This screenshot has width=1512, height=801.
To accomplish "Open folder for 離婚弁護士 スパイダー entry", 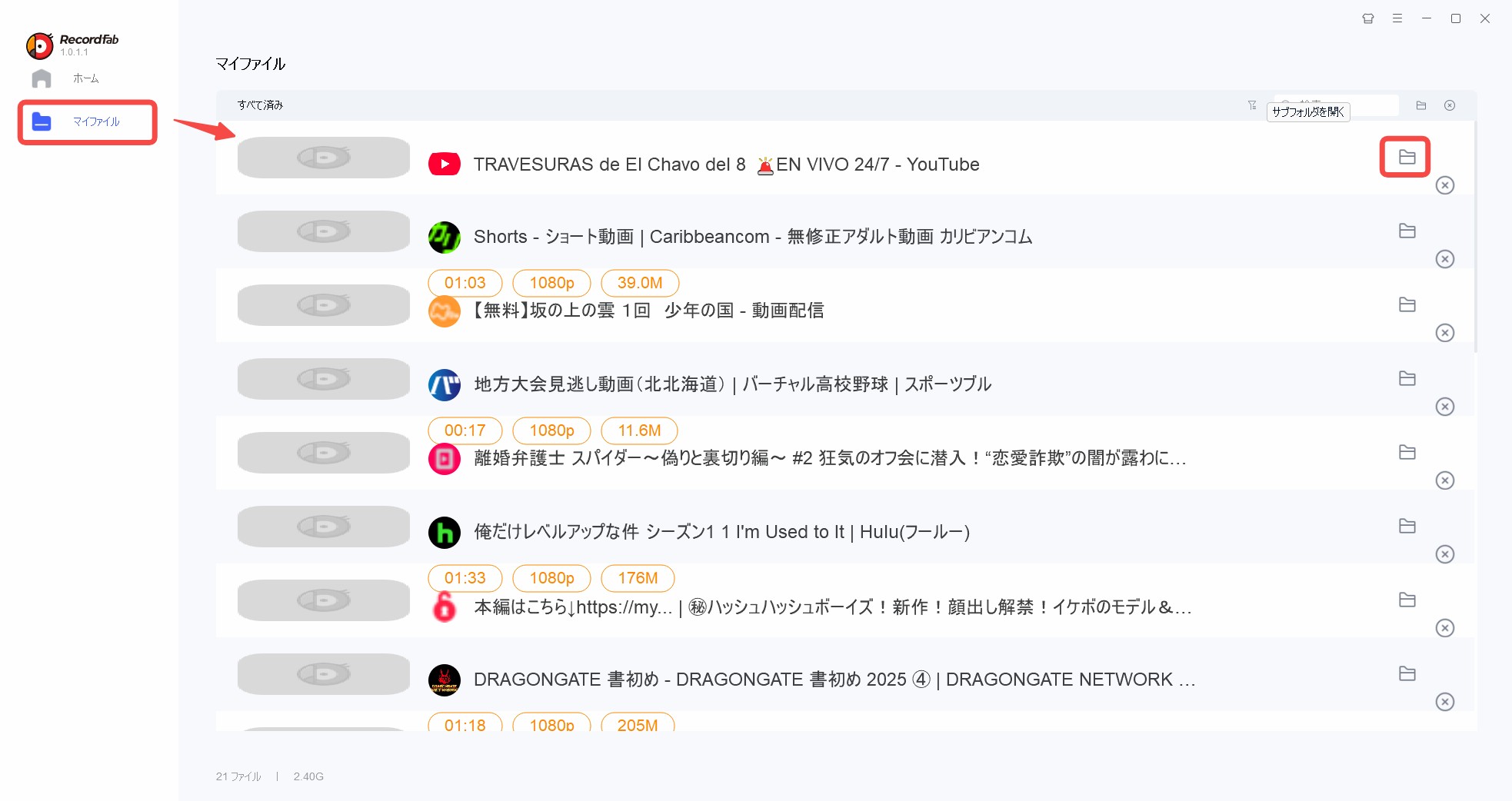I will pos(1407,452).
